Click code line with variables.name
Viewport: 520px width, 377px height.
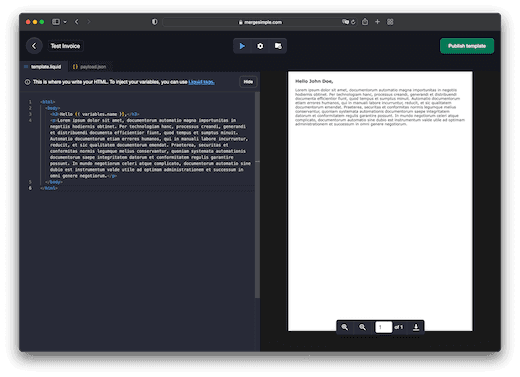[x=94, y=114]
